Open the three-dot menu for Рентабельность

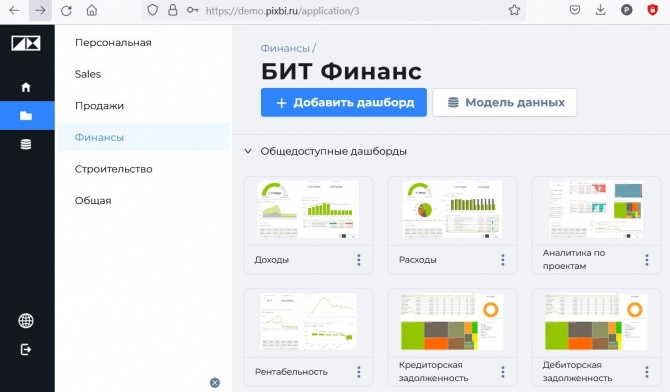[359, 371]
